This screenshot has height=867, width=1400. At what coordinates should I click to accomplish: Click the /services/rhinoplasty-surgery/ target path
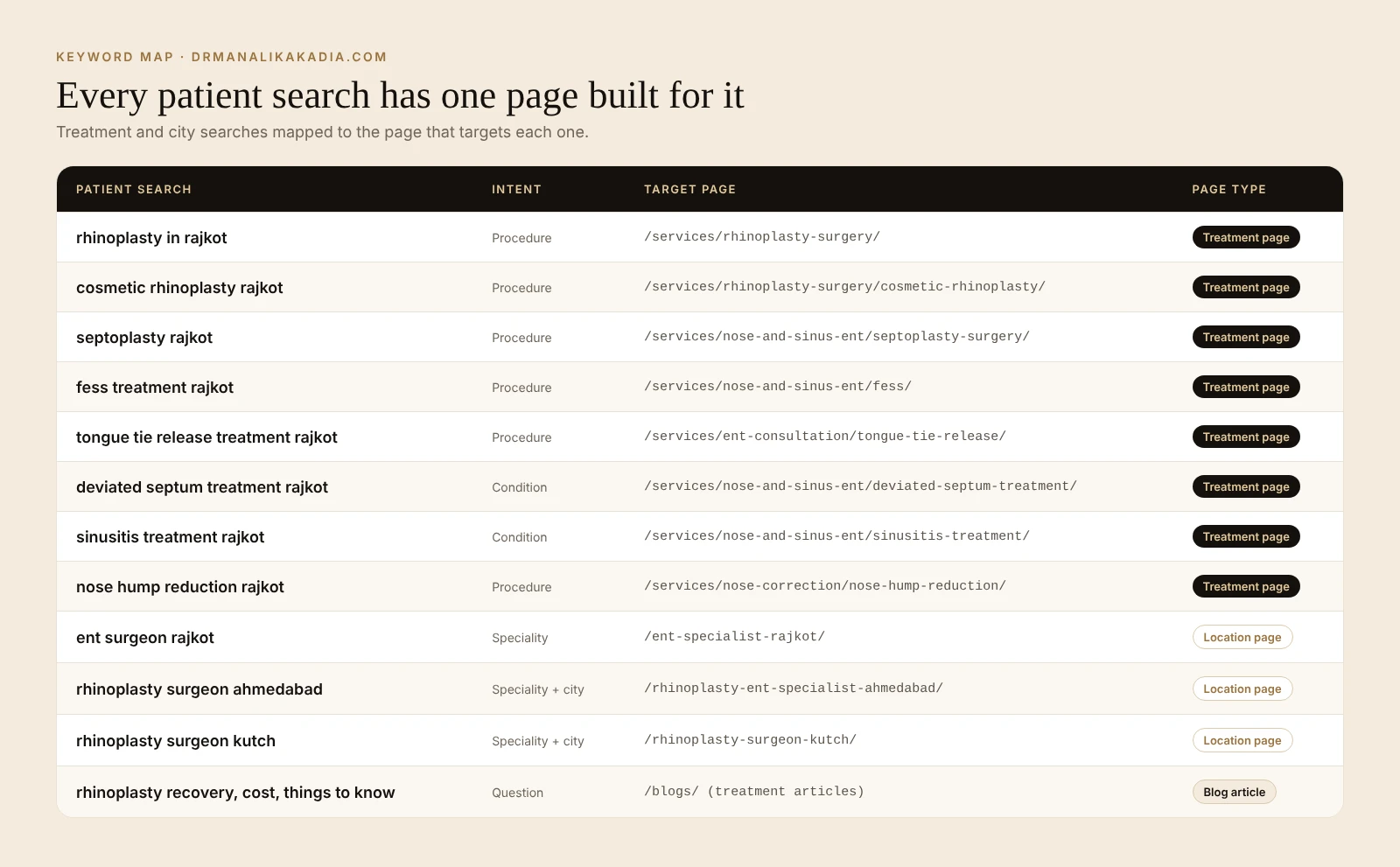click(x=762, y=236)
